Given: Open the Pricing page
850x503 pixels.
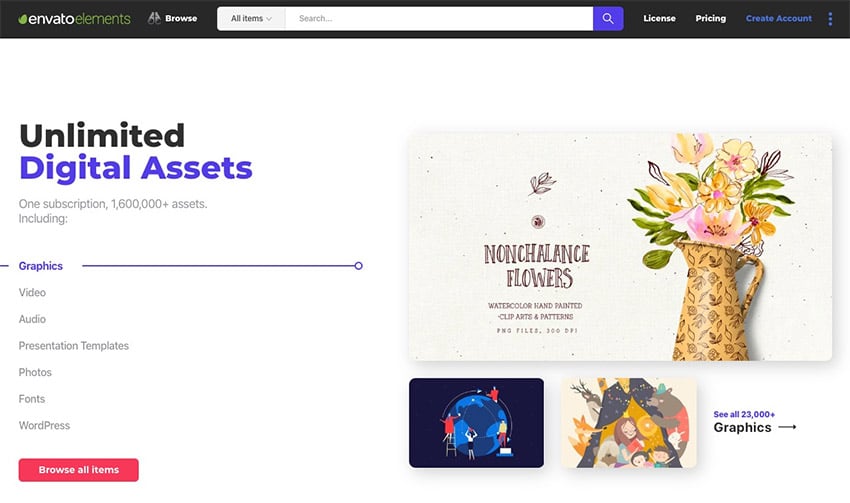Looking at the screenshot, I should tap(711, 18).
